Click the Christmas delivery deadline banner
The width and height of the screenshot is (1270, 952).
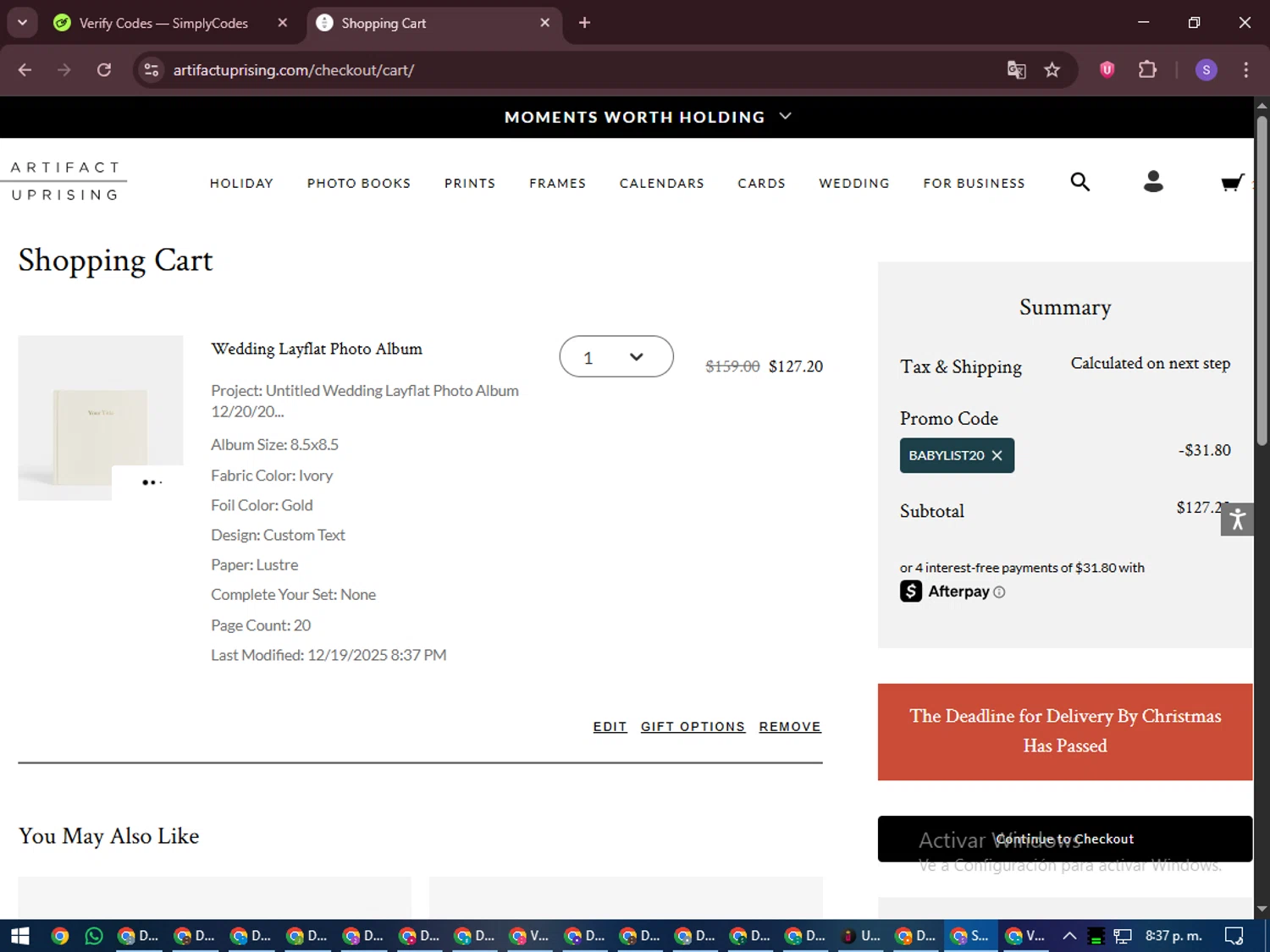point(1065,731)
